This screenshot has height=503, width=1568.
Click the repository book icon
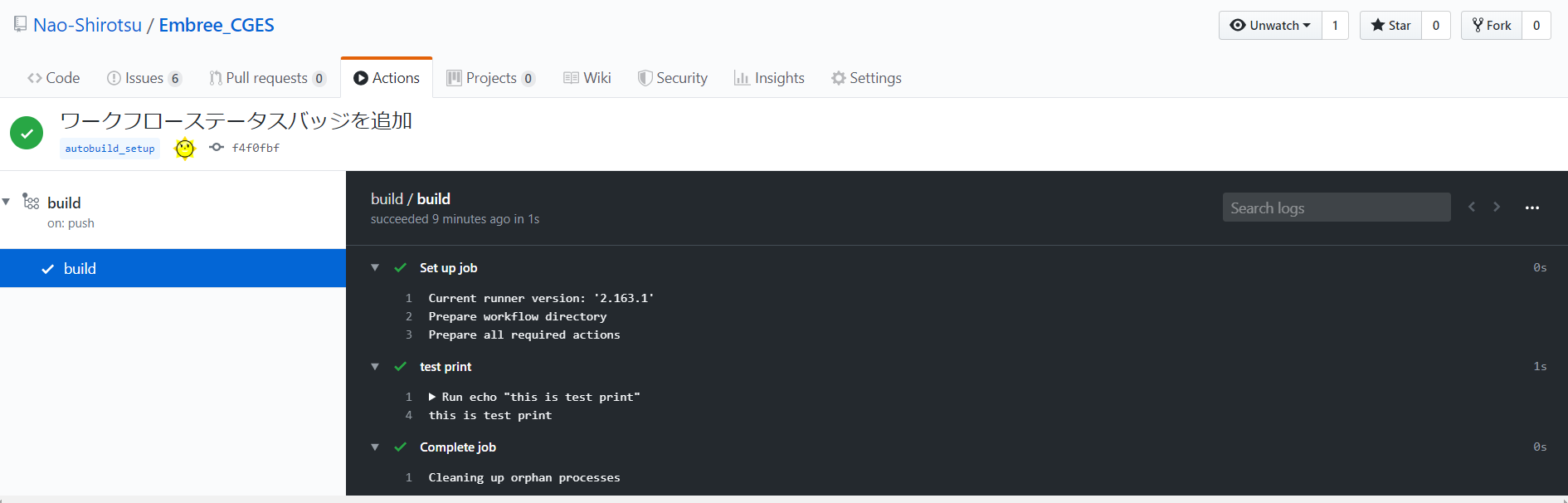coord(20,24)
